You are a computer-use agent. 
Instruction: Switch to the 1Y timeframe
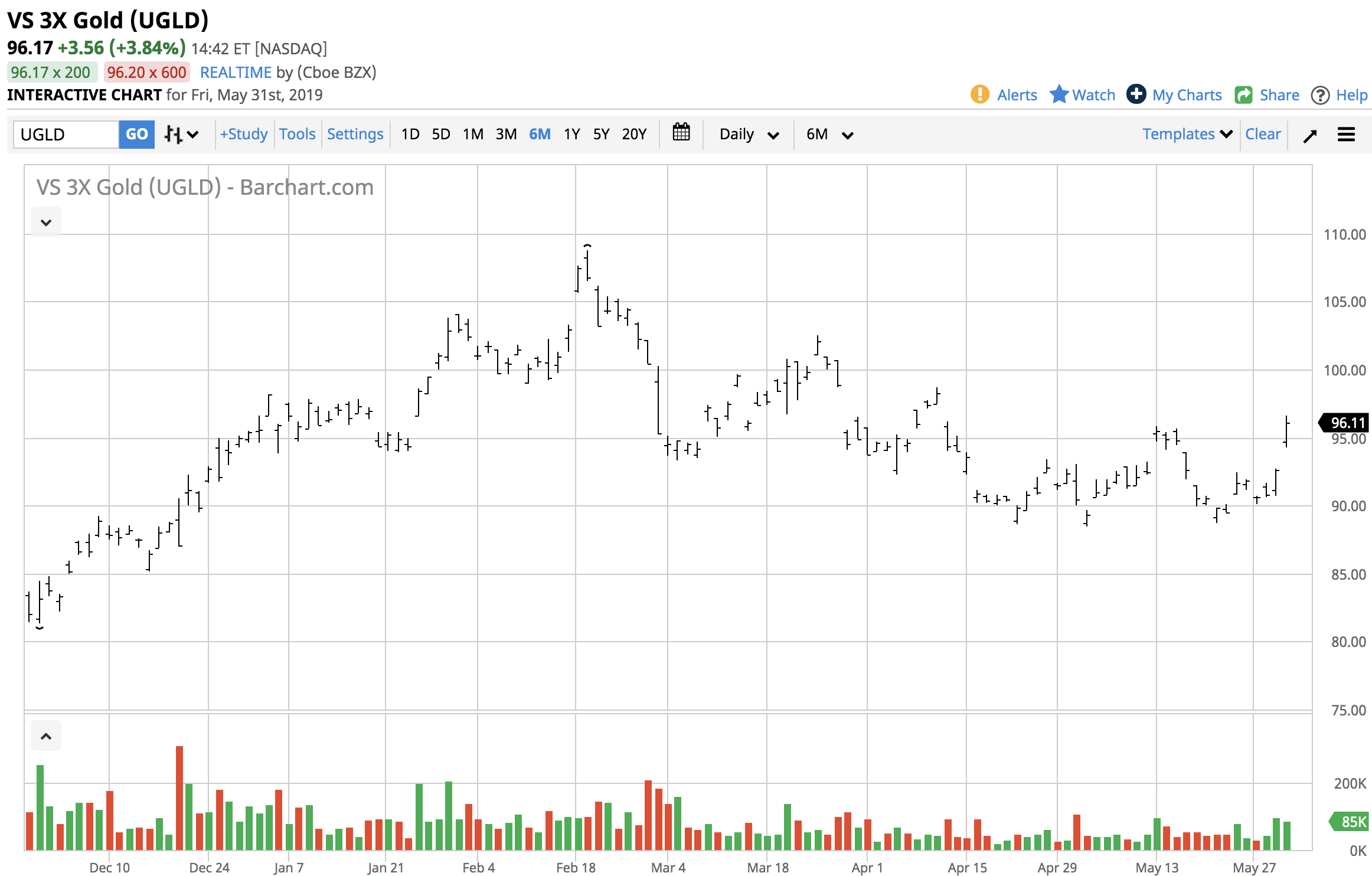pos(571,134)
